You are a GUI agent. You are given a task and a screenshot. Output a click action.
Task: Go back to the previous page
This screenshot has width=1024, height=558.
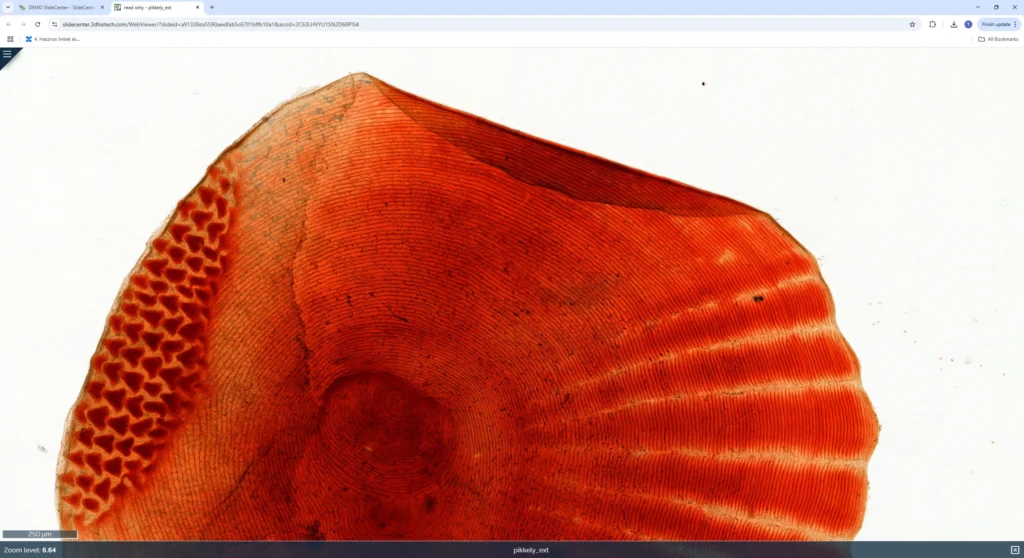tap(9, 24)
